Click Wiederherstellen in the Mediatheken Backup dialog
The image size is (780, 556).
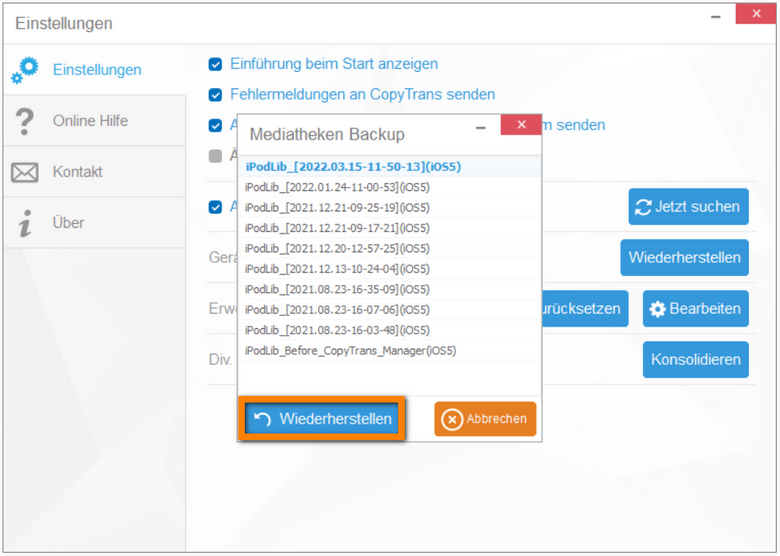[x=322, y=419]
